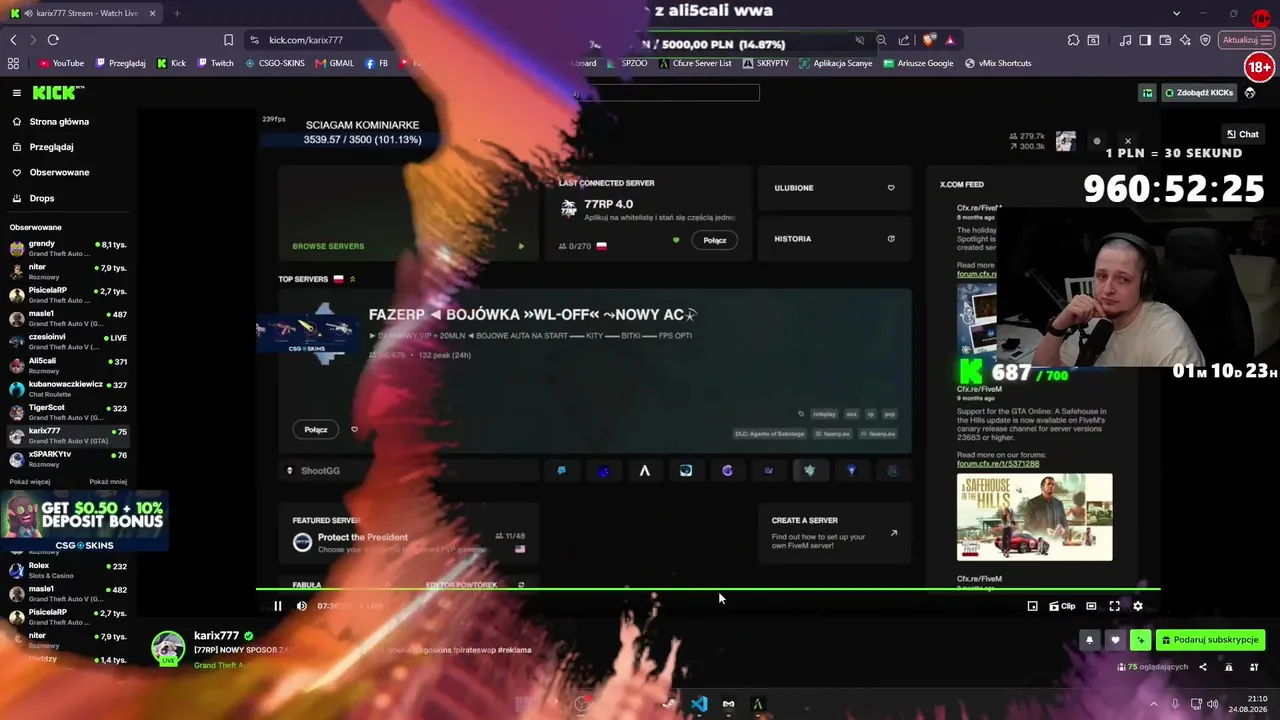This screenshot has width=1280, height=720.
Task: Open Aplikacja Scanye bookmark
Action: tap(836, 63)
